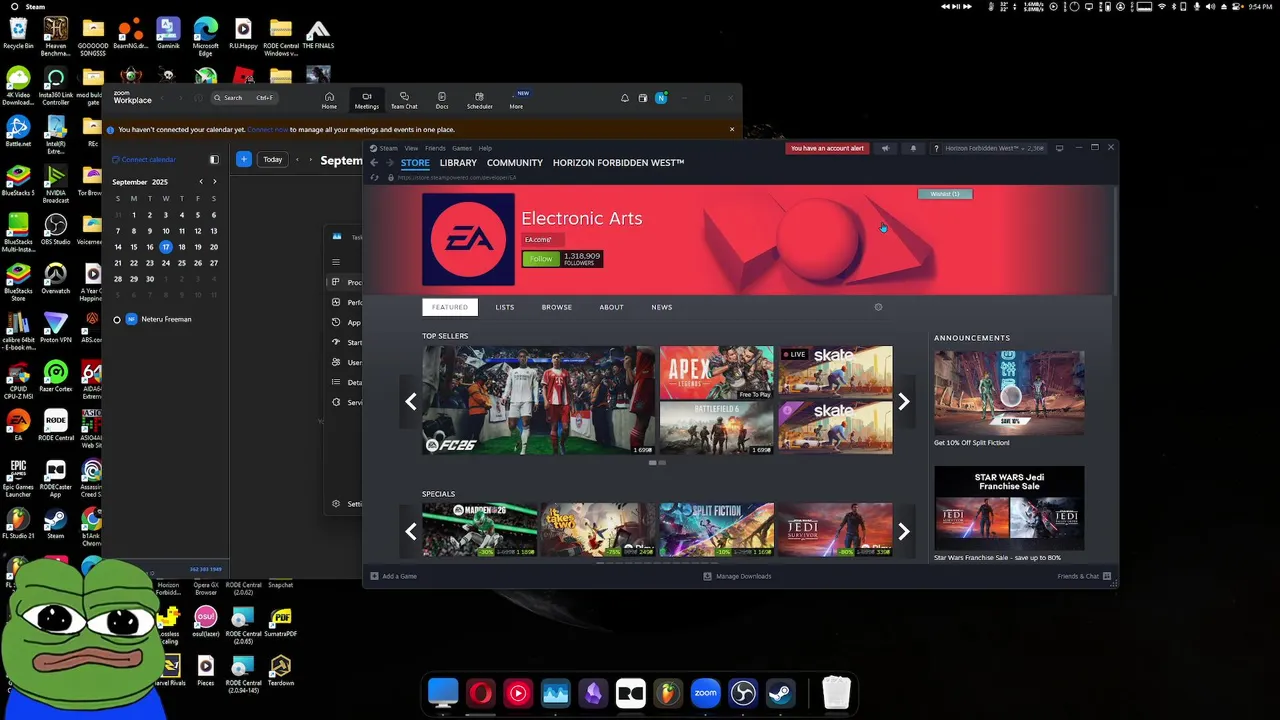Toggle Neteru Freeman calendar visibility
1280x720 pixels.
pos(117,320)
